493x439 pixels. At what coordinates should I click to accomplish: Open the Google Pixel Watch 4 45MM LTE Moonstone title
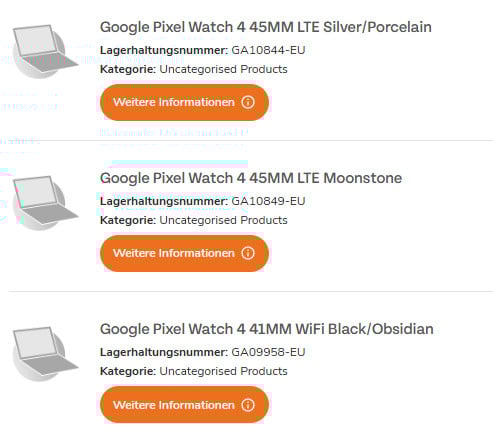coord(251,178)
